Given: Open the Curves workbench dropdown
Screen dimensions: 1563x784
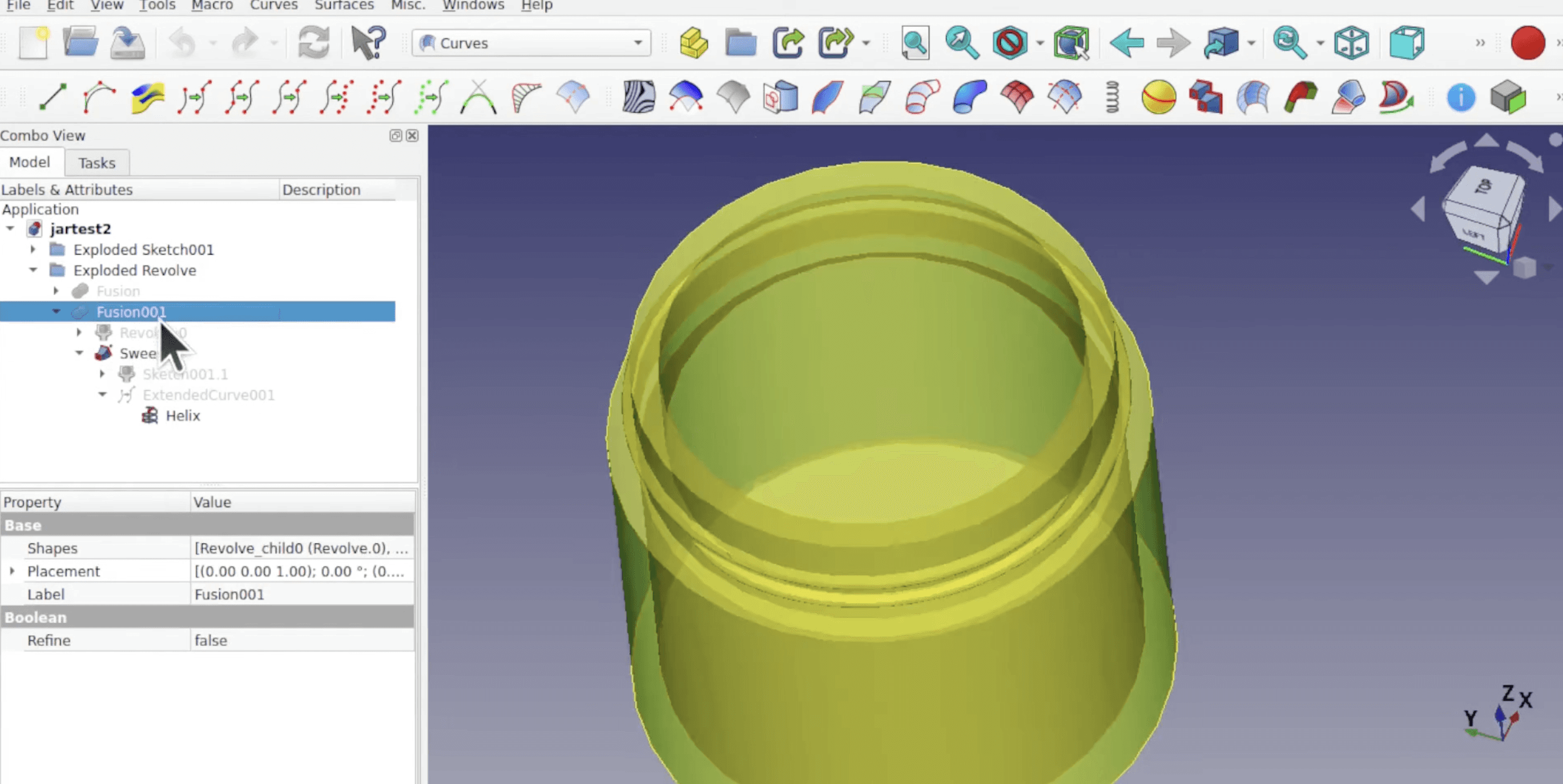Looking at the screenshot, I should click(x=531, y=43).
